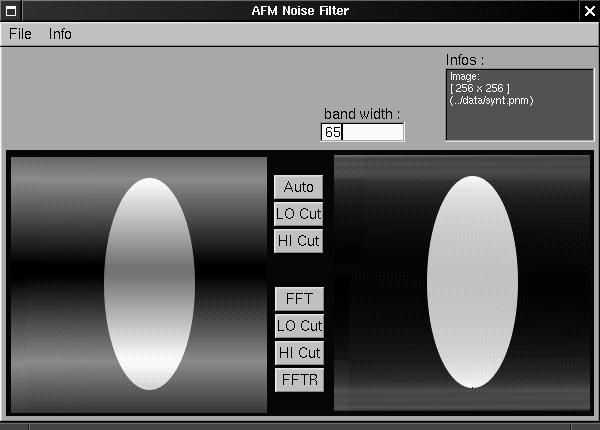The image size is (600, 430).
Task: Open the File menu
Action: [20, 34]
